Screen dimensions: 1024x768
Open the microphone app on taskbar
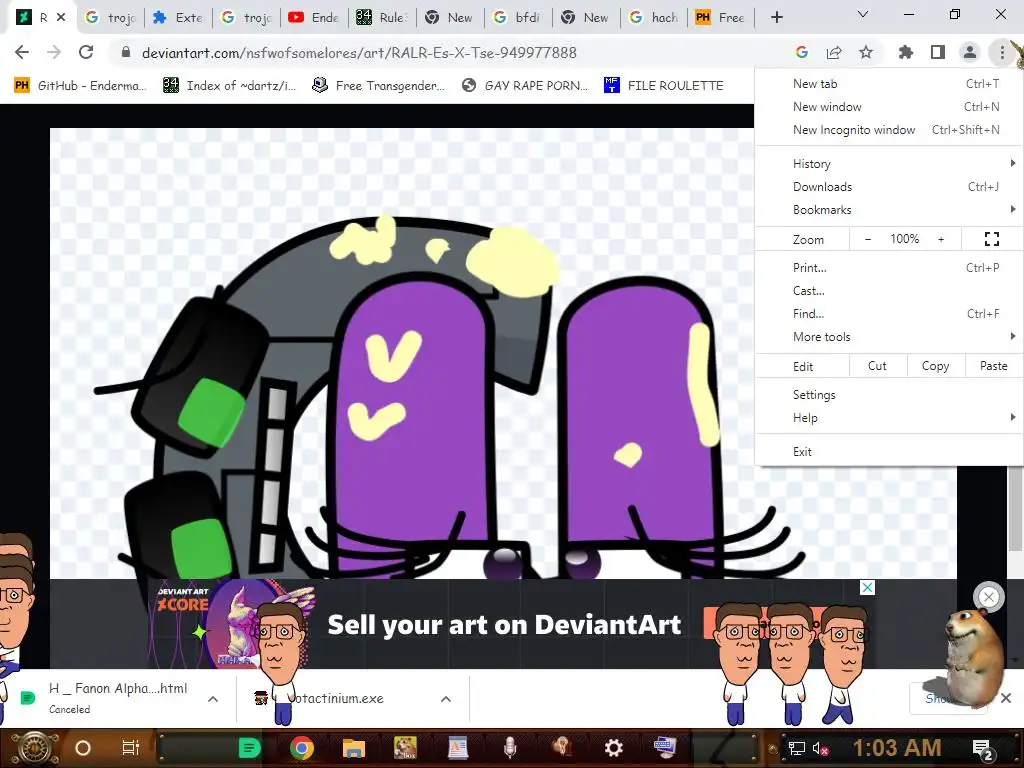[510, 748]
